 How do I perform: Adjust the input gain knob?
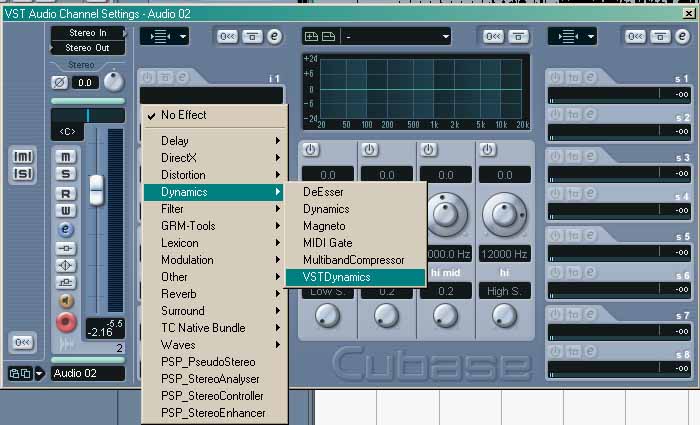[113, 81]
